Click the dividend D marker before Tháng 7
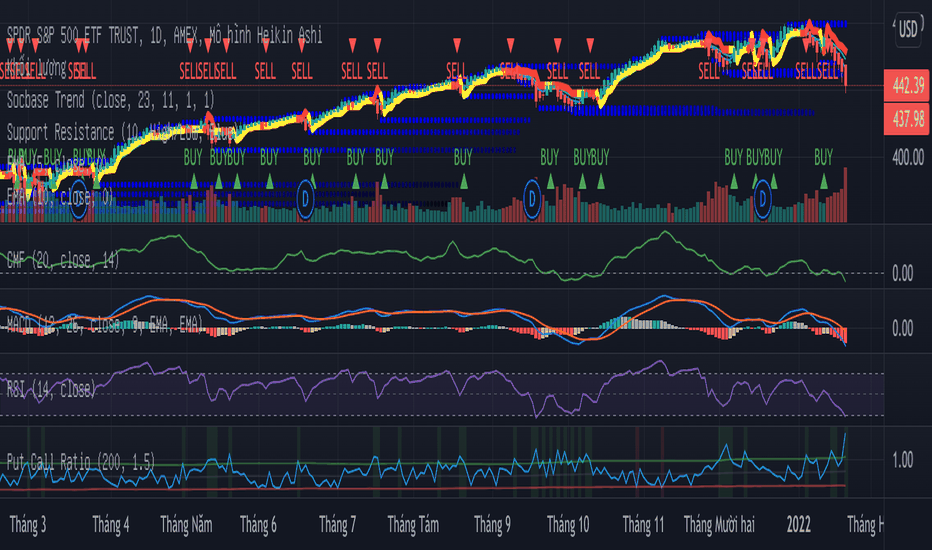The width and height of the screenshot is (932, 550). (307, 198)
